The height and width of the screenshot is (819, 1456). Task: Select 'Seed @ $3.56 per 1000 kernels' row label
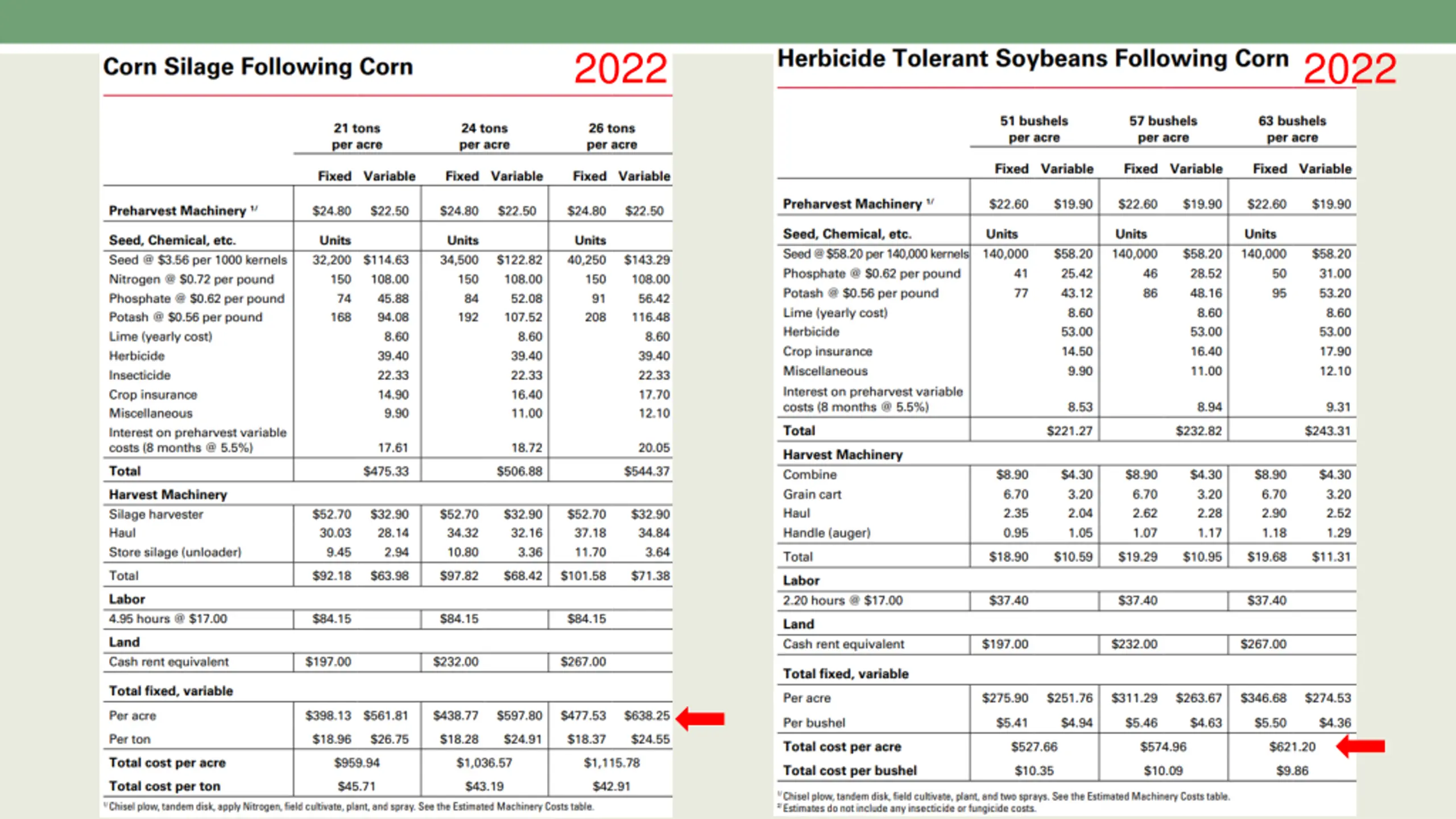coord(198,260)
